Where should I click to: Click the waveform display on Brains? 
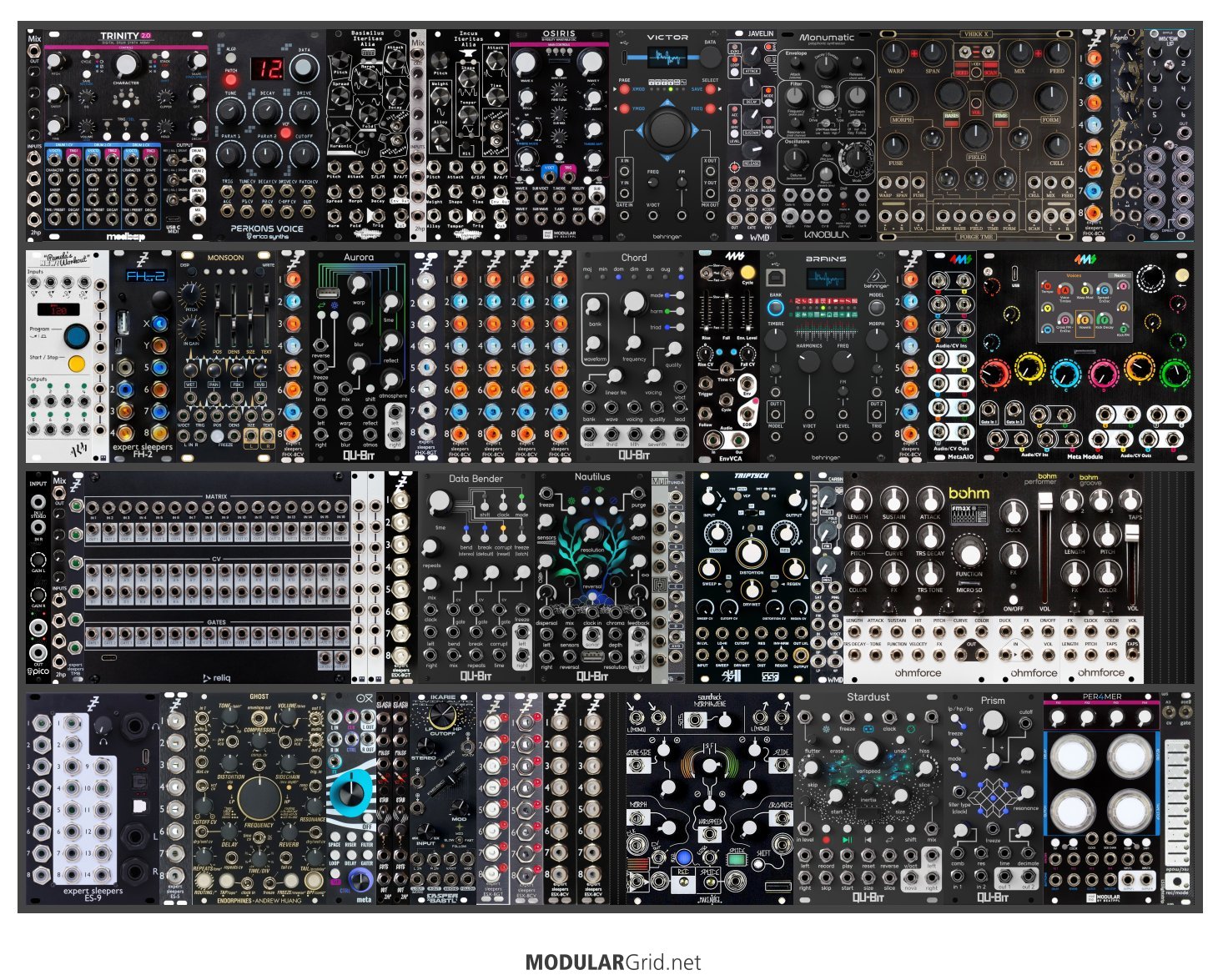(825, 280)
